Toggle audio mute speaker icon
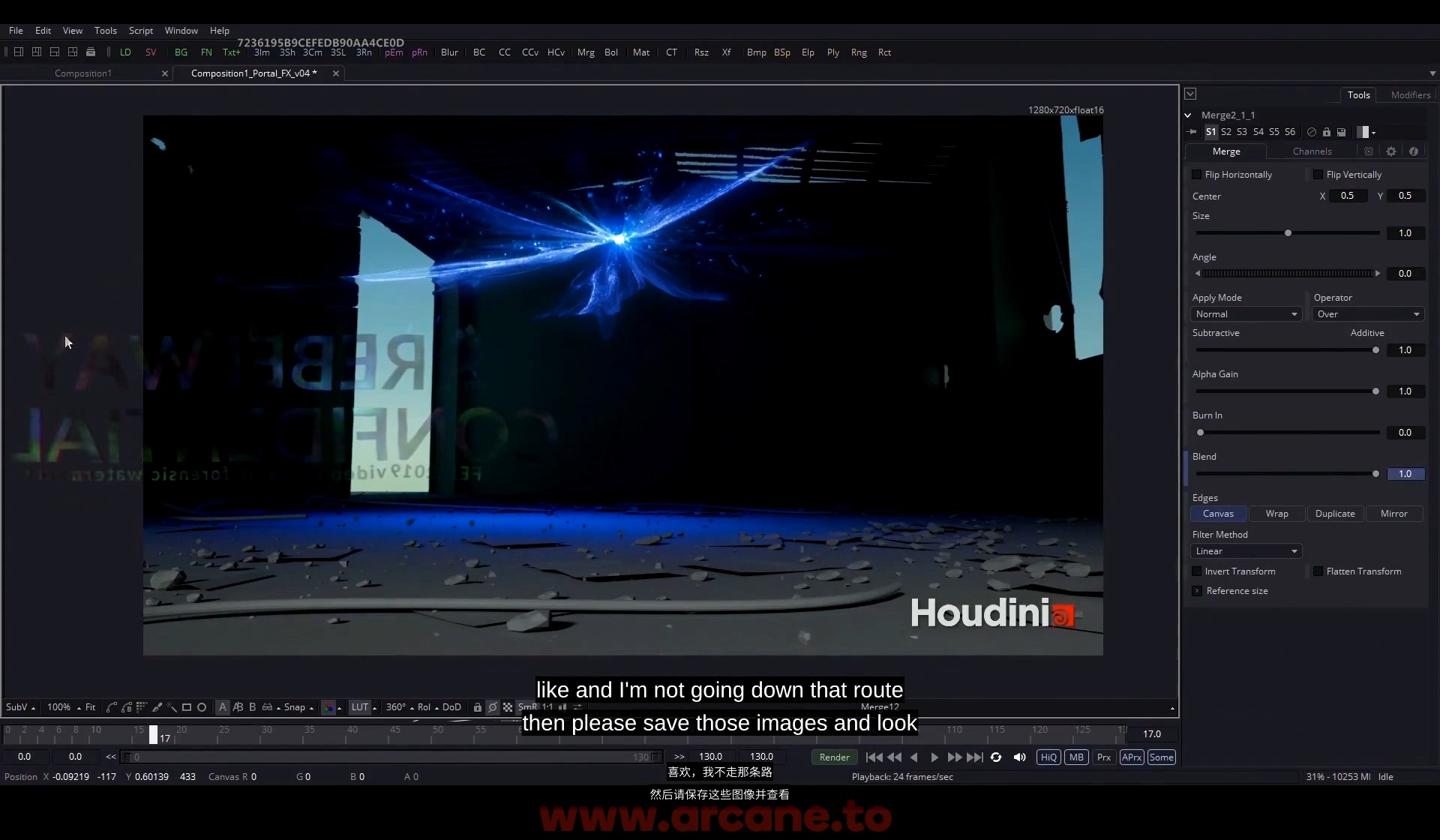This screenshot has width=1440, height=840. 1019,757
